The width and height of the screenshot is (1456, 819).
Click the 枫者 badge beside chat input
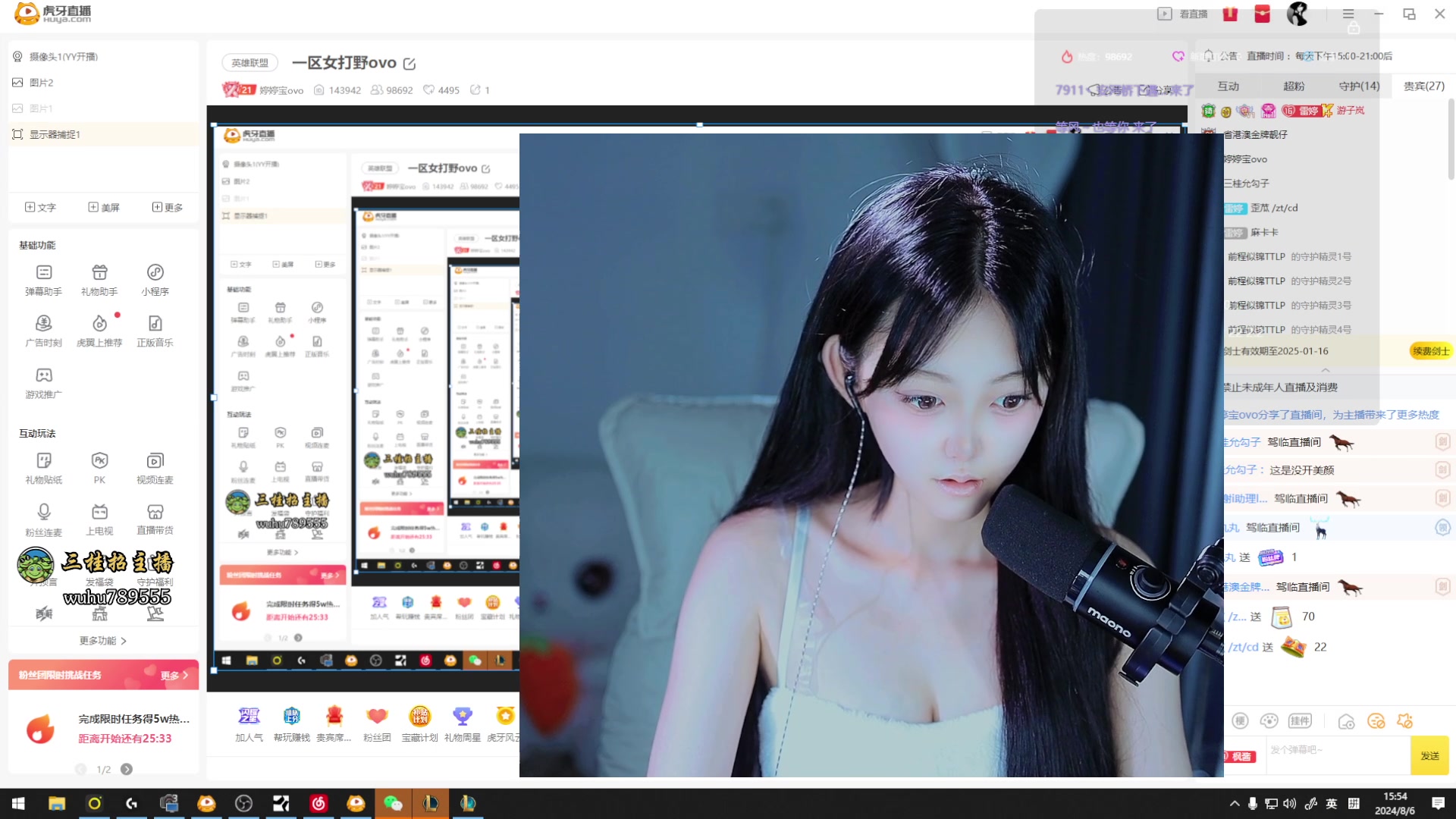pyautogui.click(x=1241, y=757)
